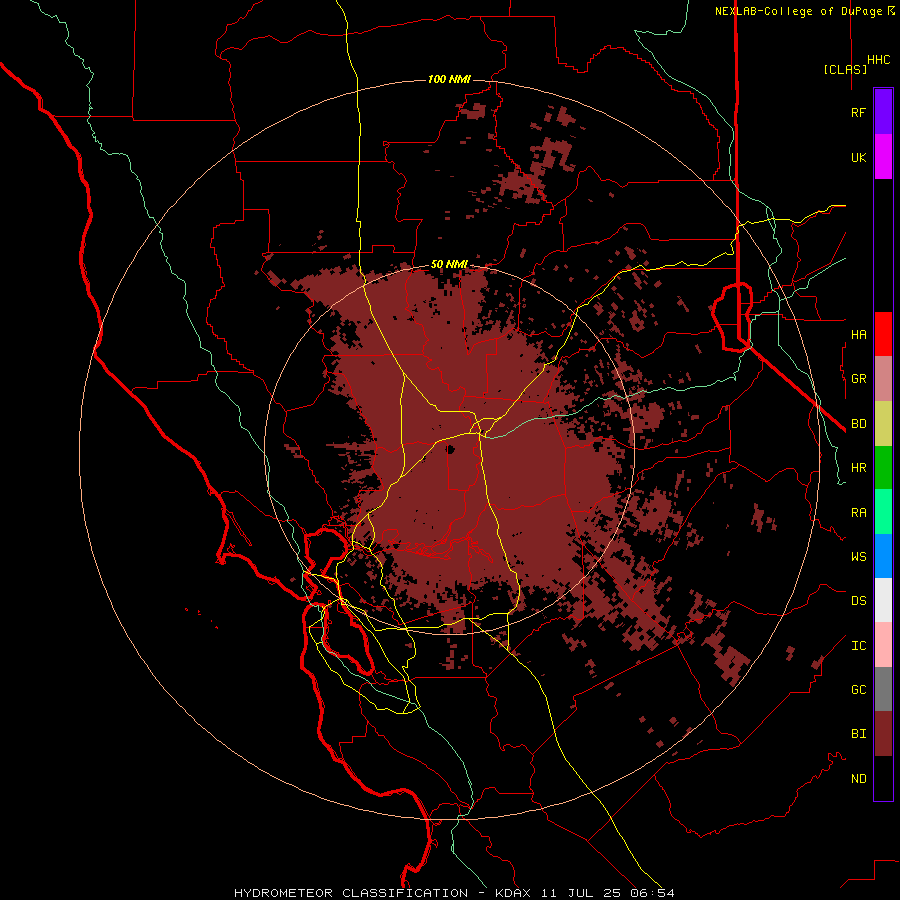Screen dimensions: 900x900
Task: Click the HA red legend swatch
Action: [x=883, y=334]
